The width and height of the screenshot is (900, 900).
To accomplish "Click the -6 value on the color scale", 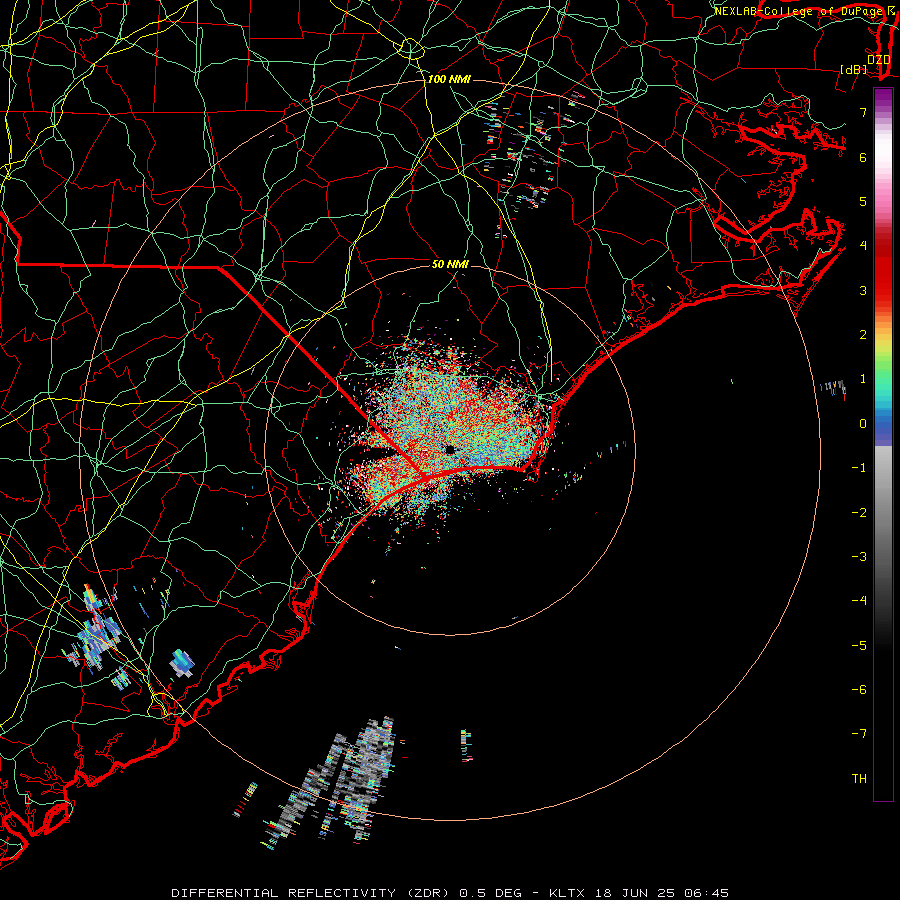I will point(859,690).
